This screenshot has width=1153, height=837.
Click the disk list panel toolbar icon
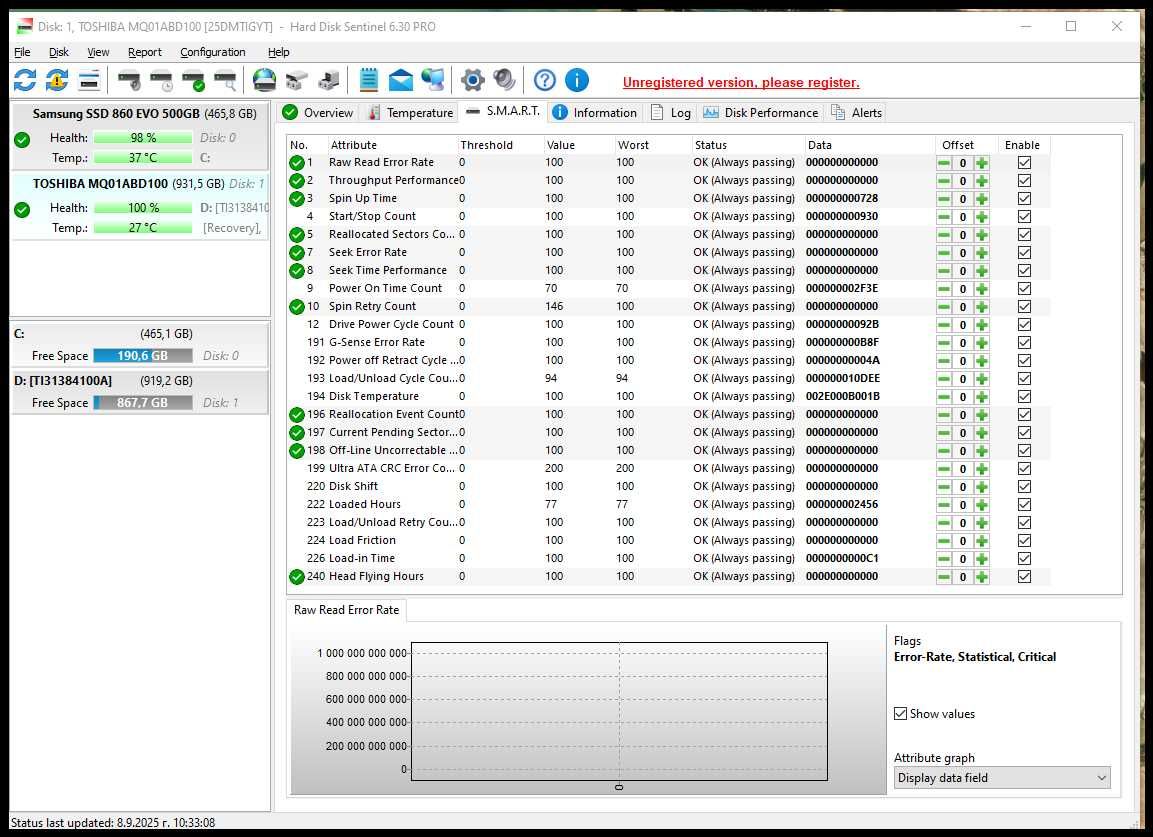89,80
